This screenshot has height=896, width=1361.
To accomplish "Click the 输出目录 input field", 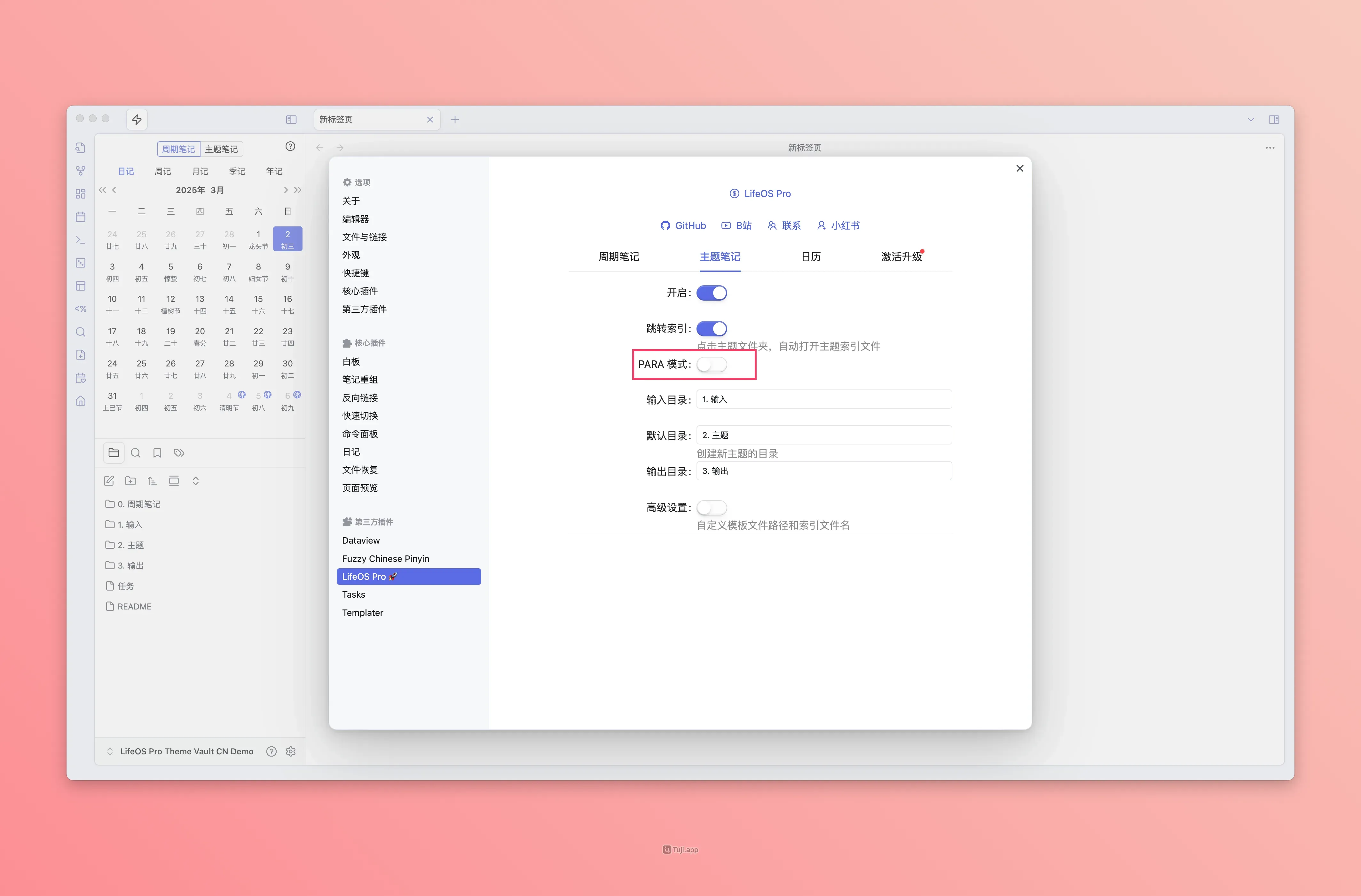I will click(x=823, y=471).
